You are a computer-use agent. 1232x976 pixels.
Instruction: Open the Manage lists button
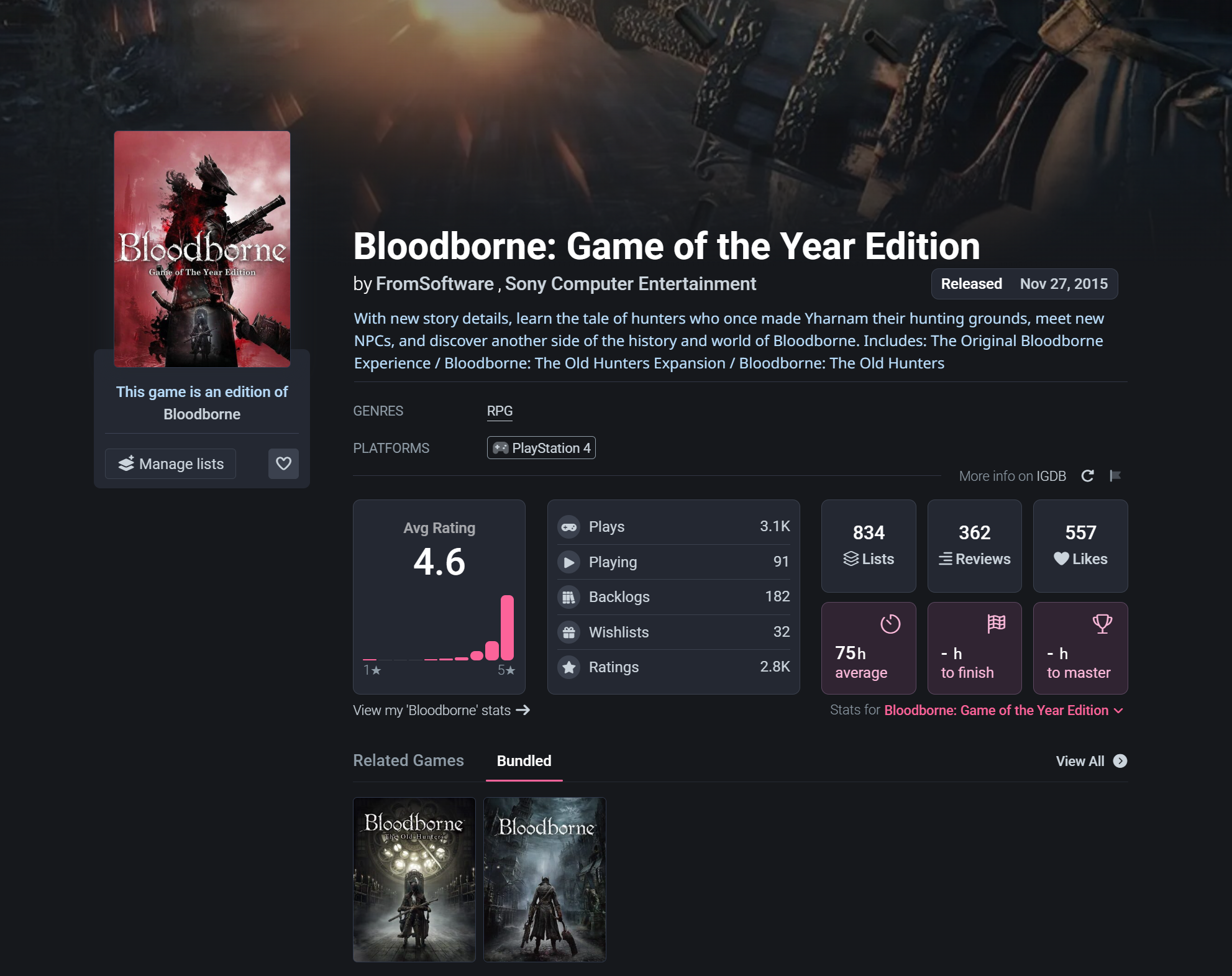(x=170, y=463)
